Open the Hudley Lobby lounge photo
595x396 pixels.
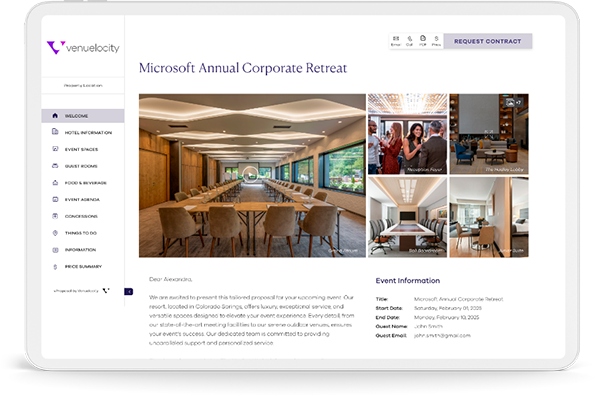click(489, 134)
